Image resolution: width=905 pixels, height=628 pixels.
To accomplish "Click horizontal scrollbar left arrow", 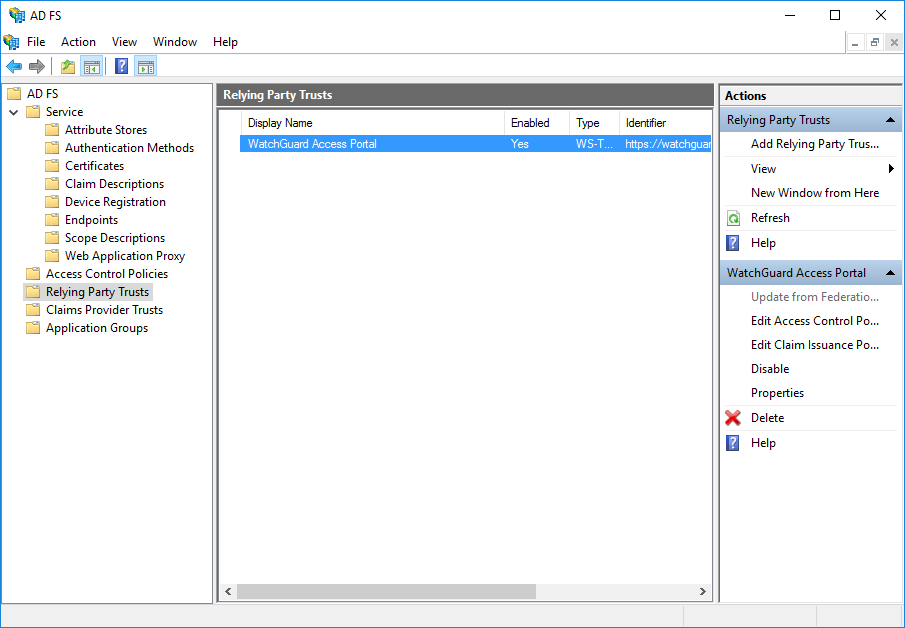I will (x=228, y=592).
